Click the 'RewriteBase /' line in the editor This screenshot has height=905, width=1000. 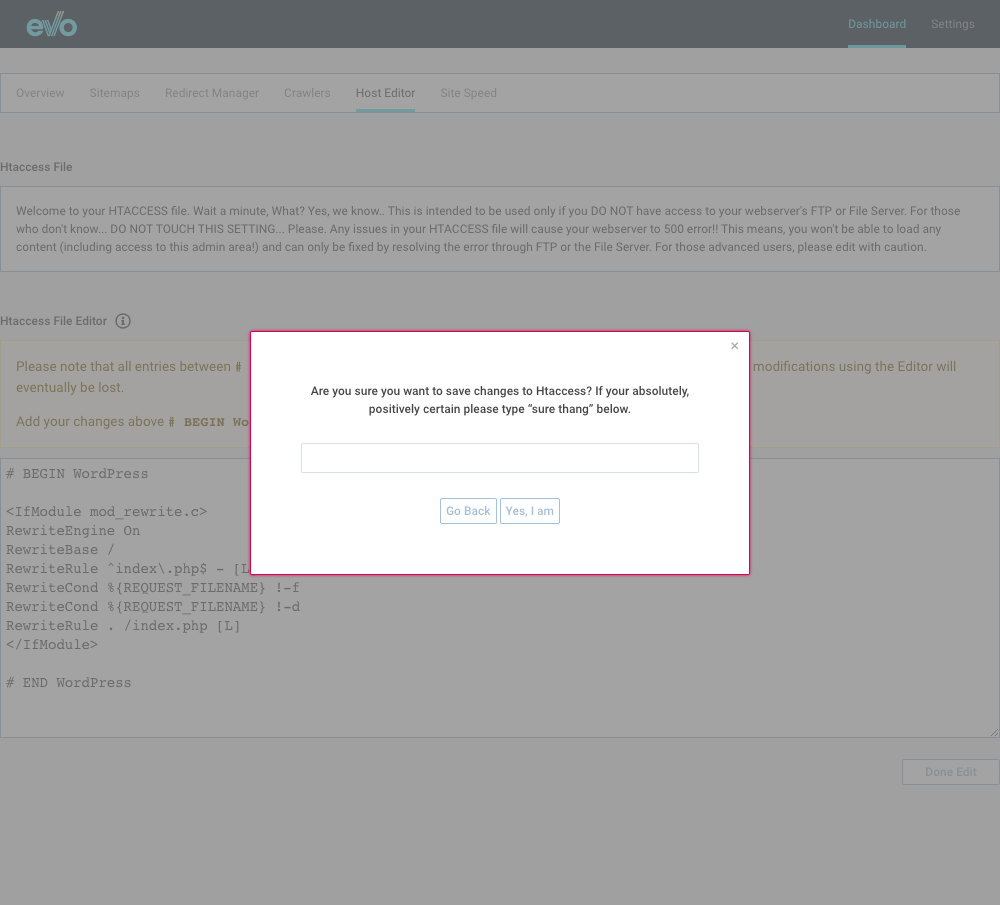click(60, 550)
